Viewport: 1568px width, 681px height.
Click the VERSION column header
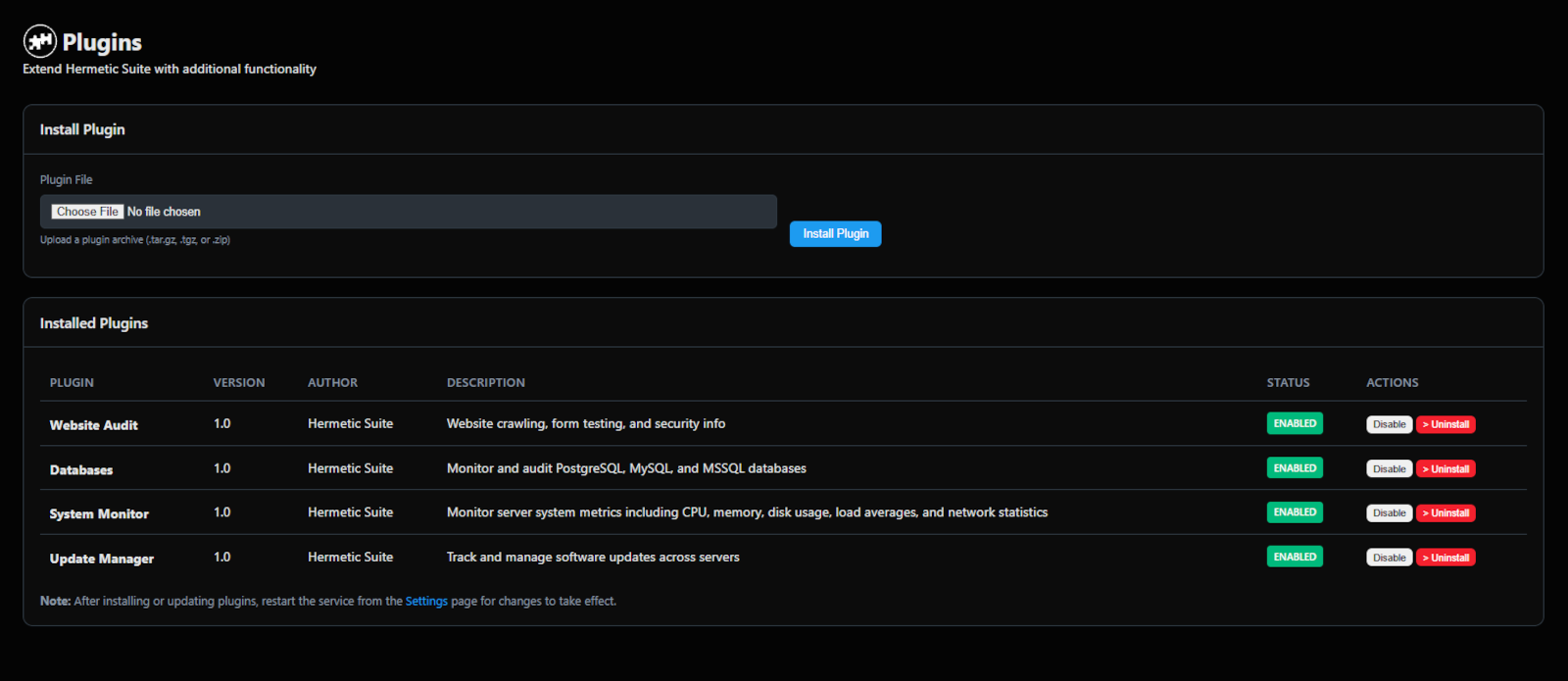click(239, 383)
